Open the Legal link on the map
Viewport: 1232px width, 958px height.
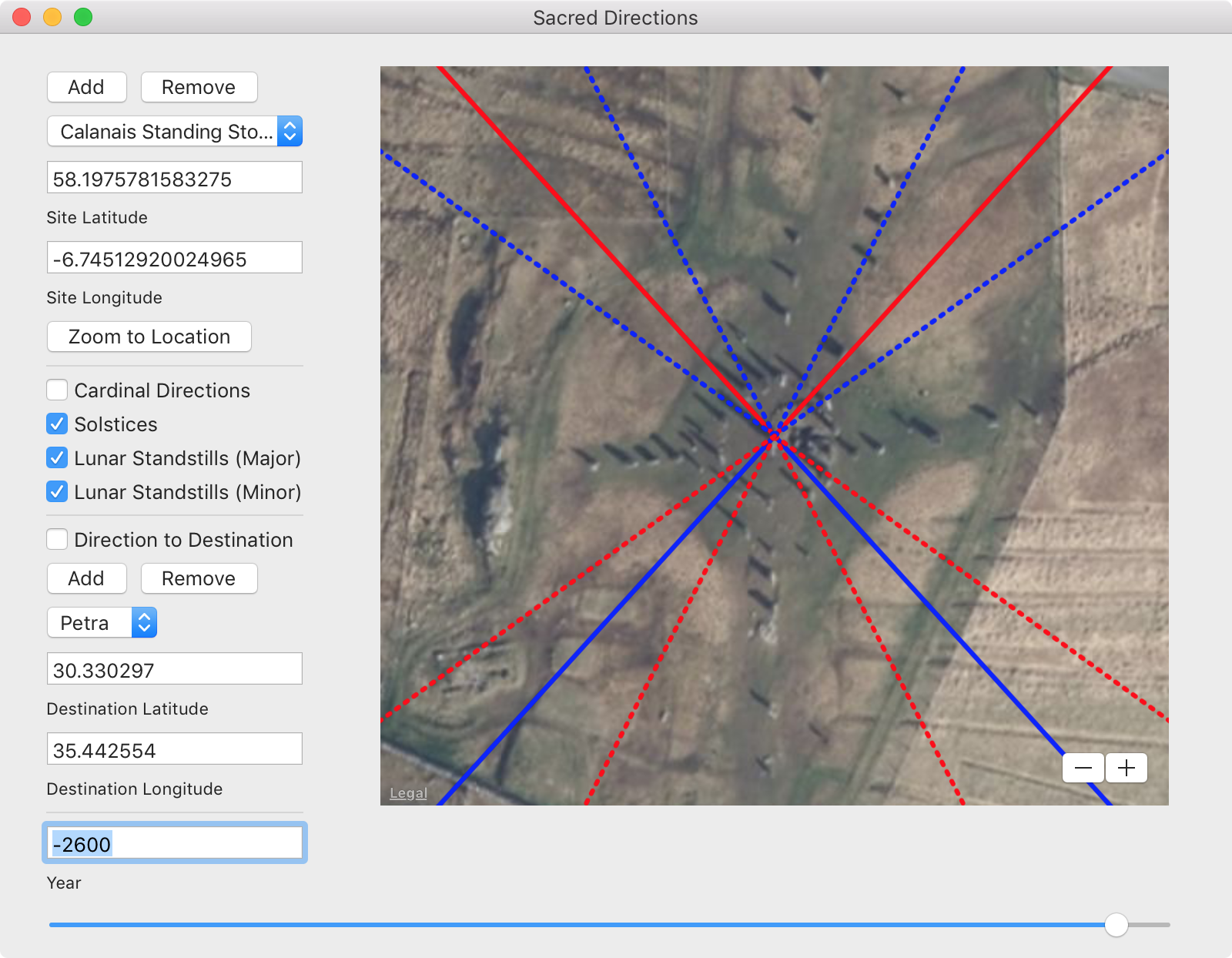point(408,793)
